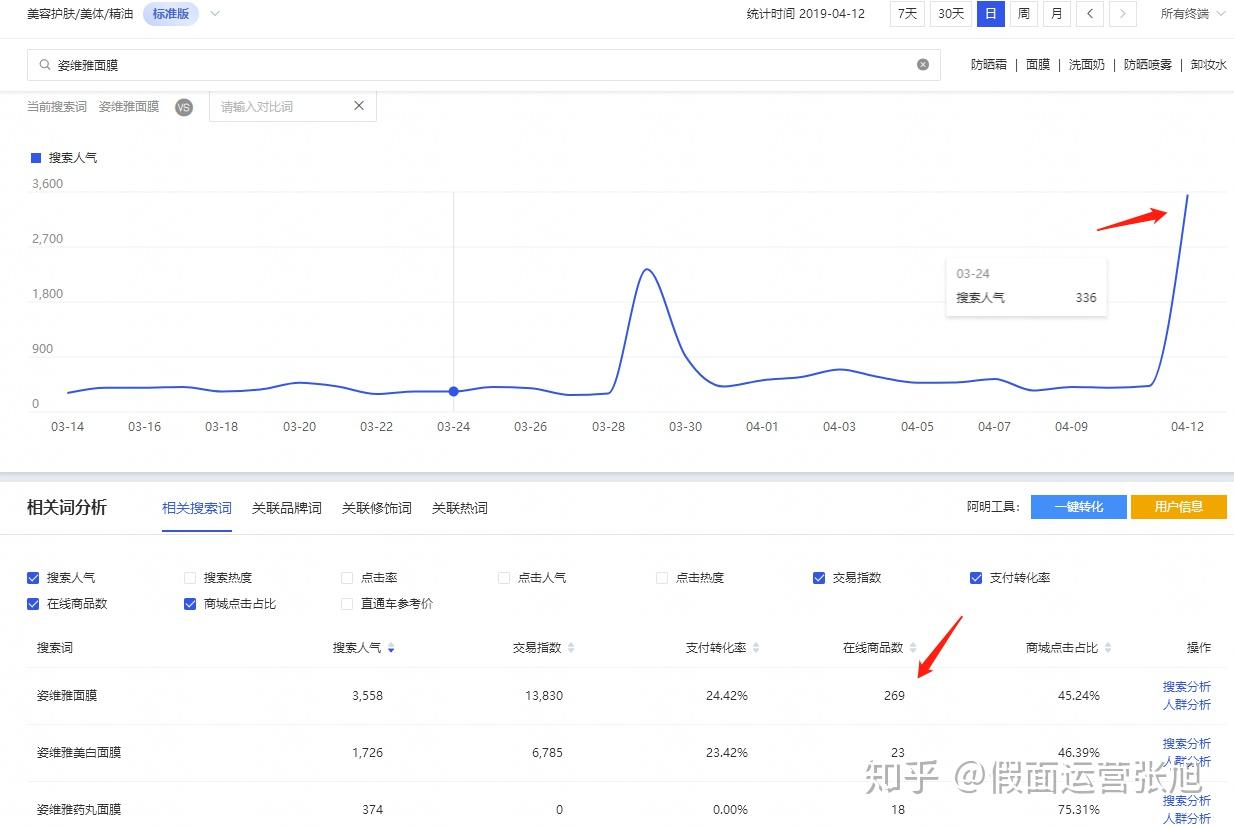Image resolution: width=1234 pixels, height=827 pixels.
Task: Click the 统计时间 2019-04-12 date
Action: point(806,14)
